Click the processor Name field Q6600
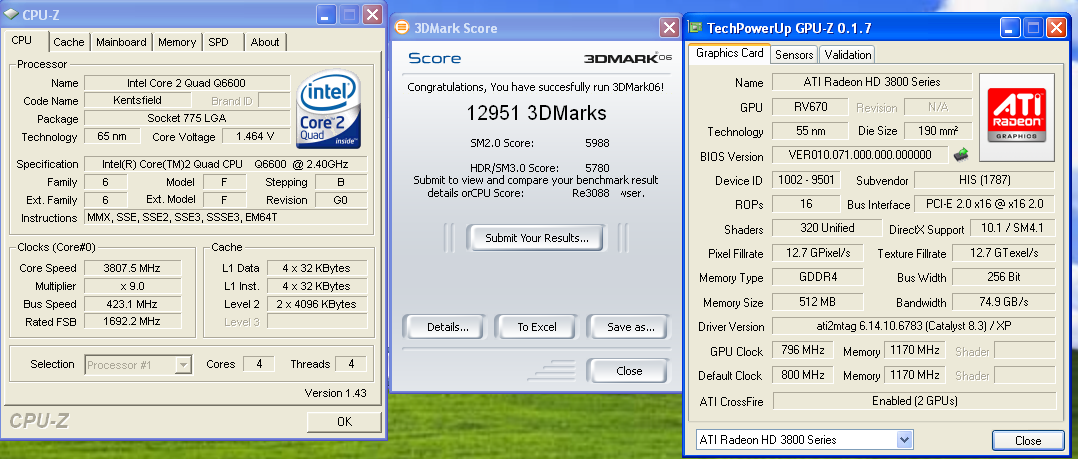The width and height of the screenshot is (1078, 460). (x=186, y=83)
